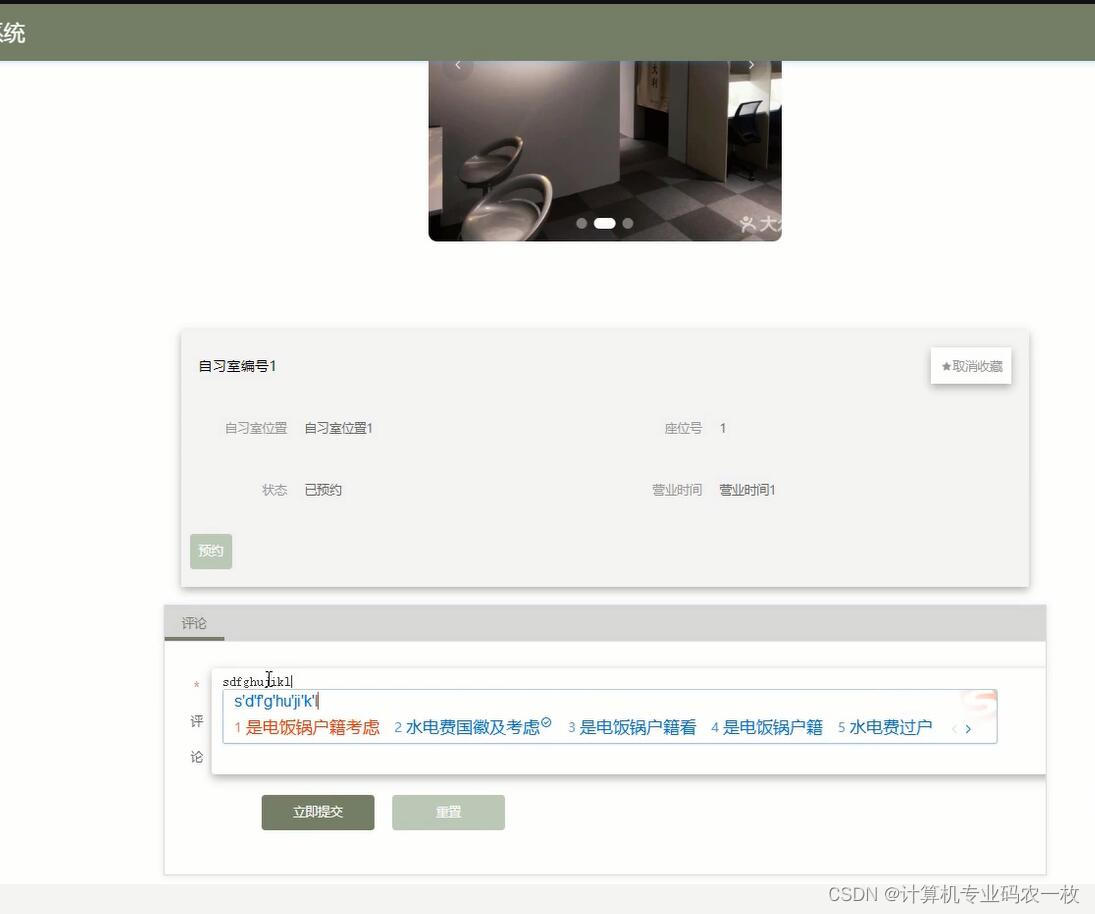Click the text cursor icon in pinyin preedit line
The width and height of the screenshot is (1095, 914).
(268, 678)
